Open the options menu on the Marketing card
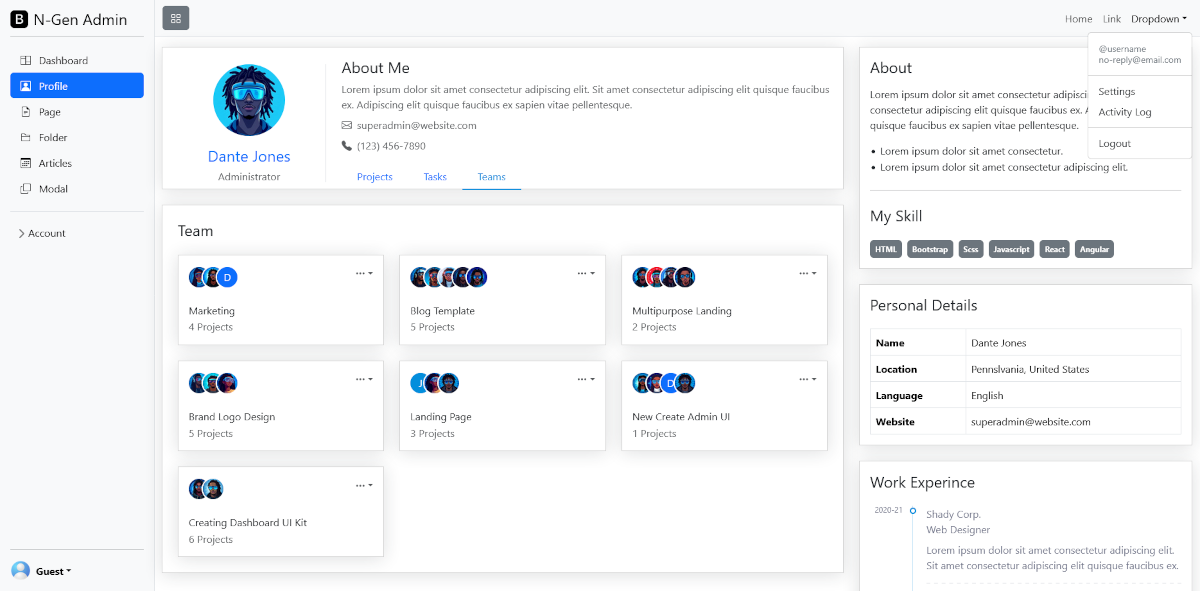Screen dimensions: 1200x591 tap(362, 273)
